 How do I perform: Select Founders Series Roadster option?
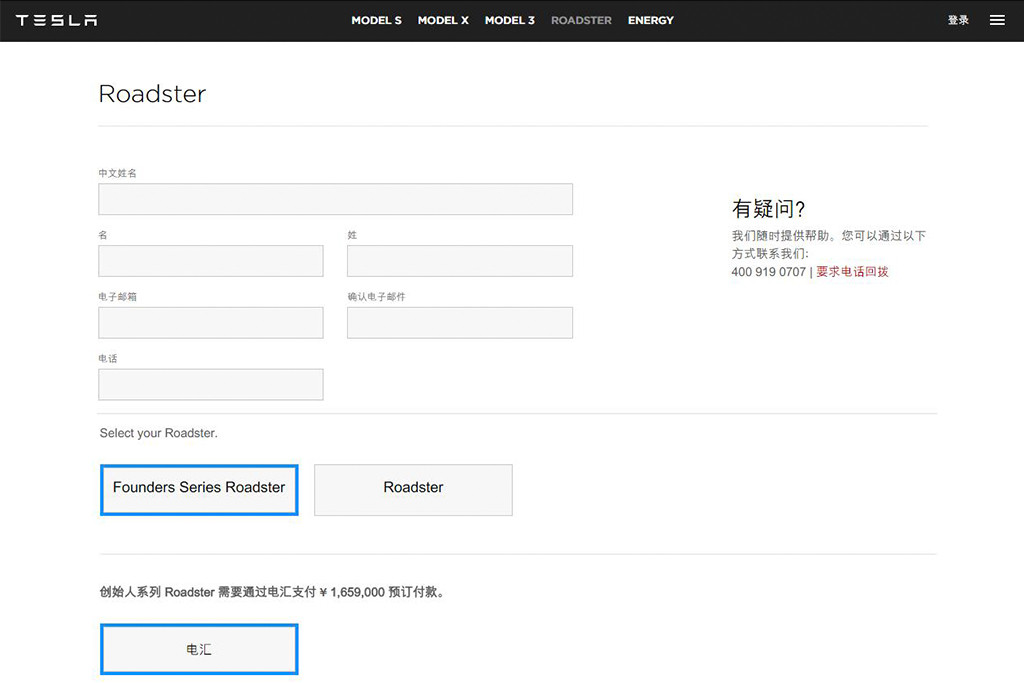[x=199, y=490]
